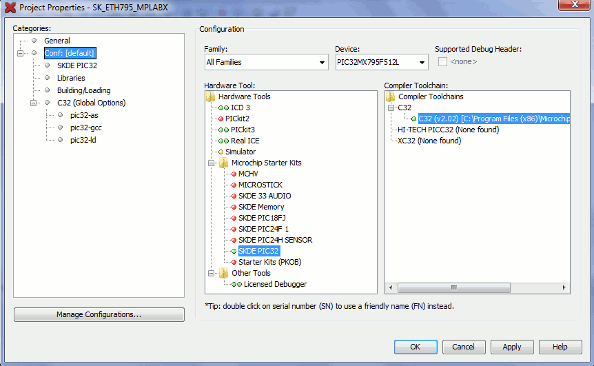
Task: Select PICkit3 hardware tool
Action: (x=243, y=130)
